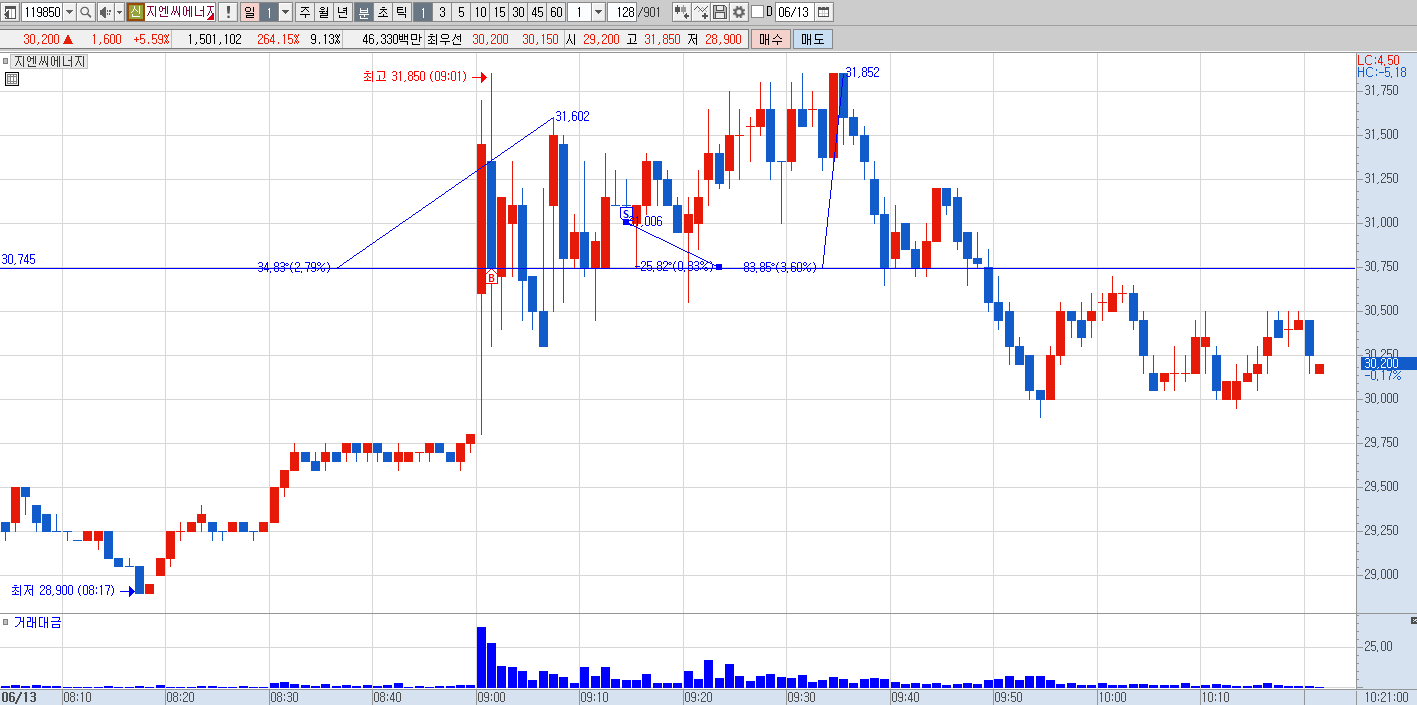Open the calendar date picker icon
Viewport: 1417px width, 705px height.
[823, 12]
